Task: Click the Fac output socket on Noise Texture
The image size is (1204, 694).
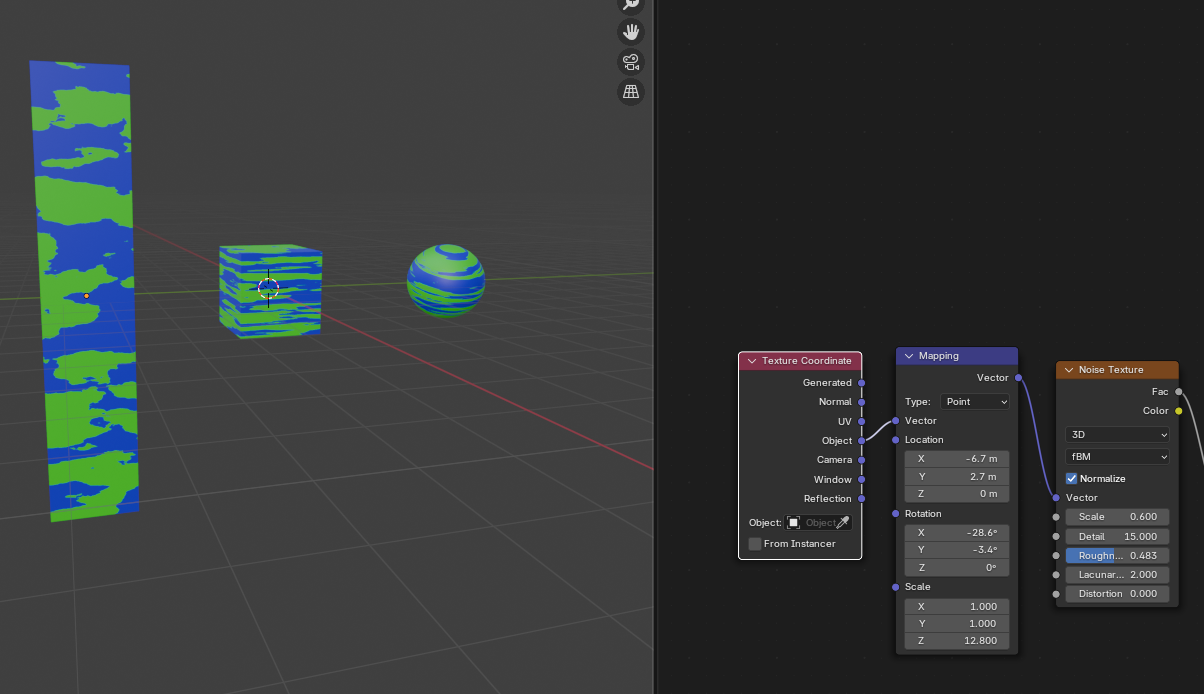Action: point(1179,392)
